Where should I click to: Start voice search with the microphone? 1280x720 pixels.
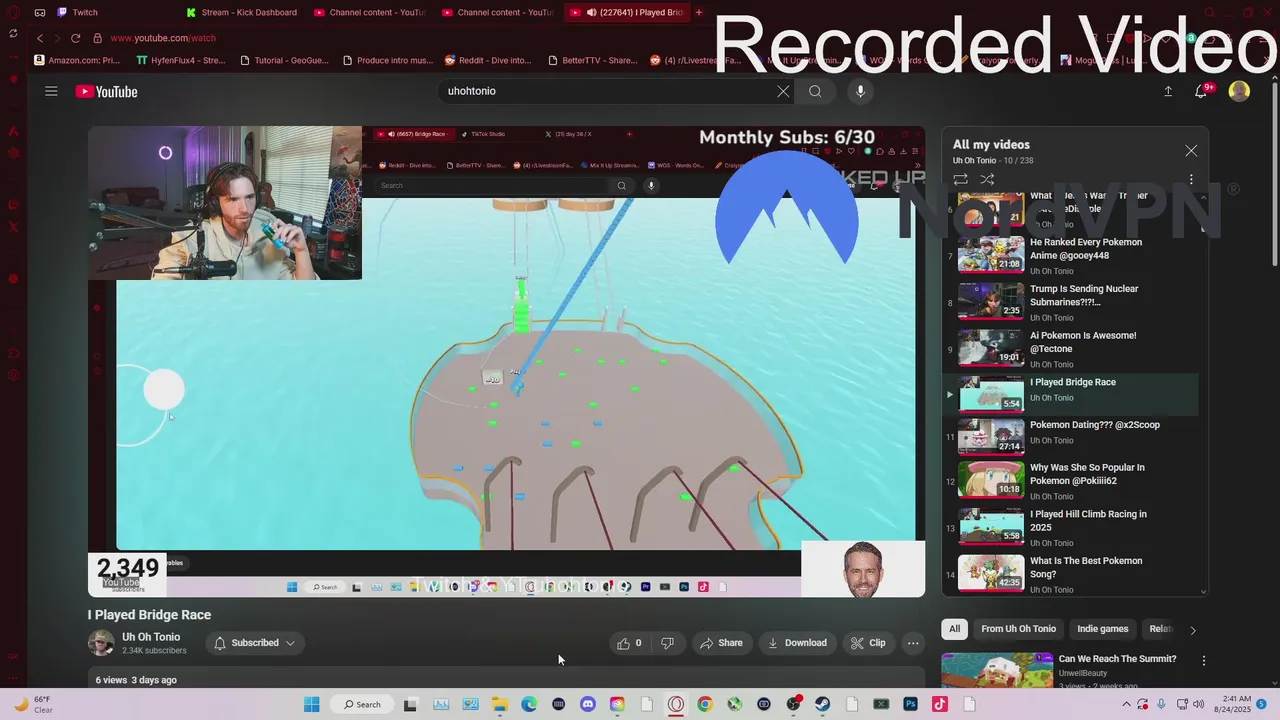click(x=860, y=91)
